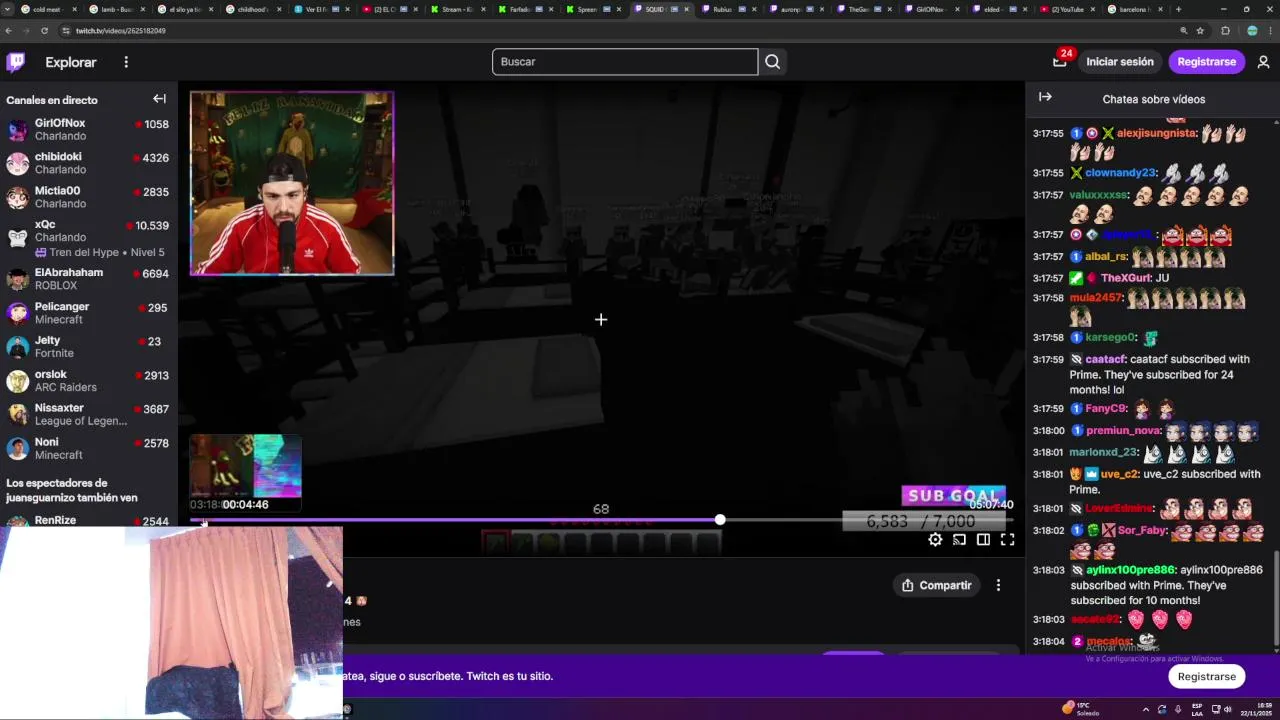The height and width of the screenshot is (720, 1280).
Task: Click chat username clownandy23
Action: point(1120,173)
